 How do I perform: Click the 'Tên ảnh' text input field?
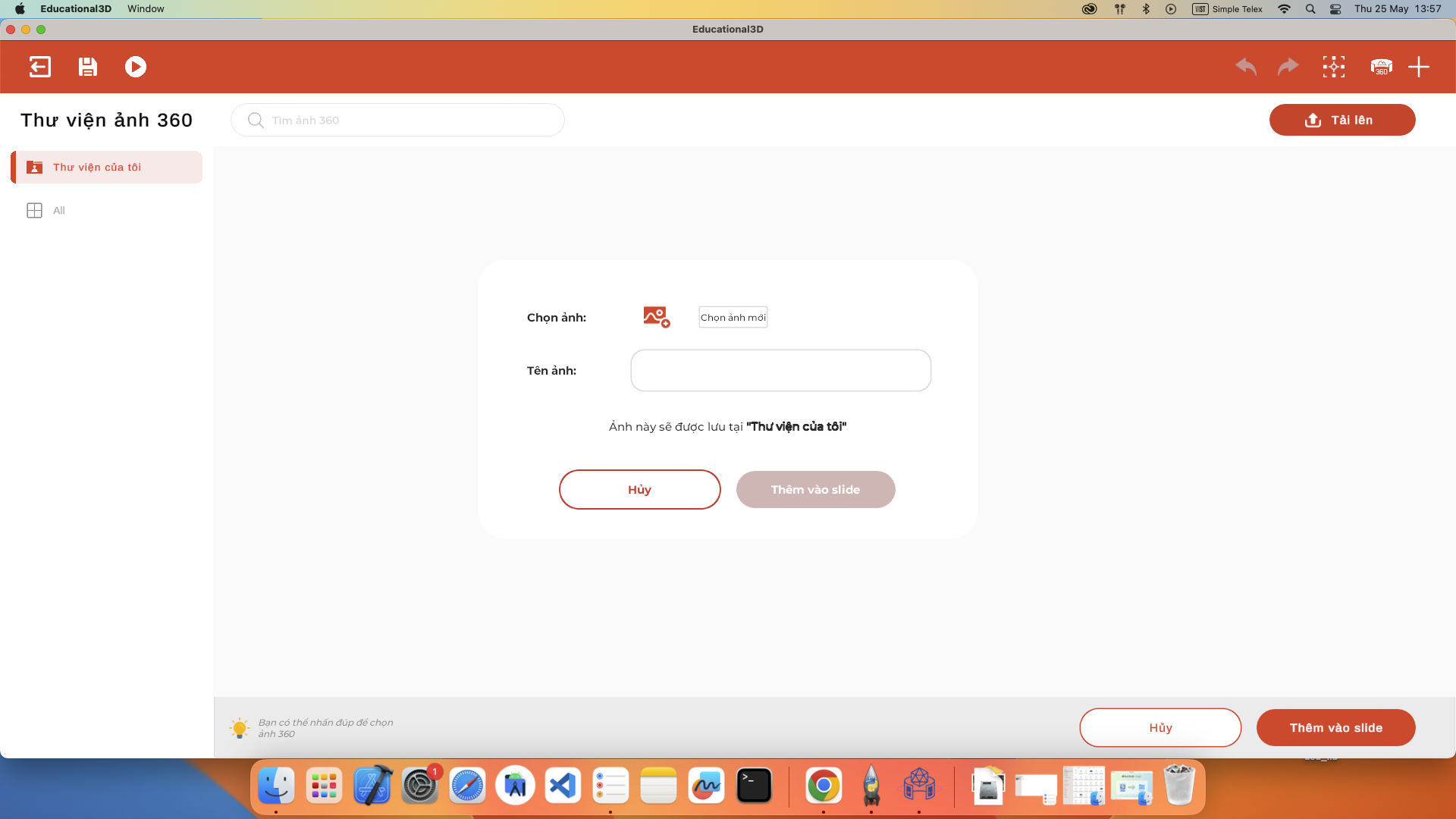[x=780, y=370]
